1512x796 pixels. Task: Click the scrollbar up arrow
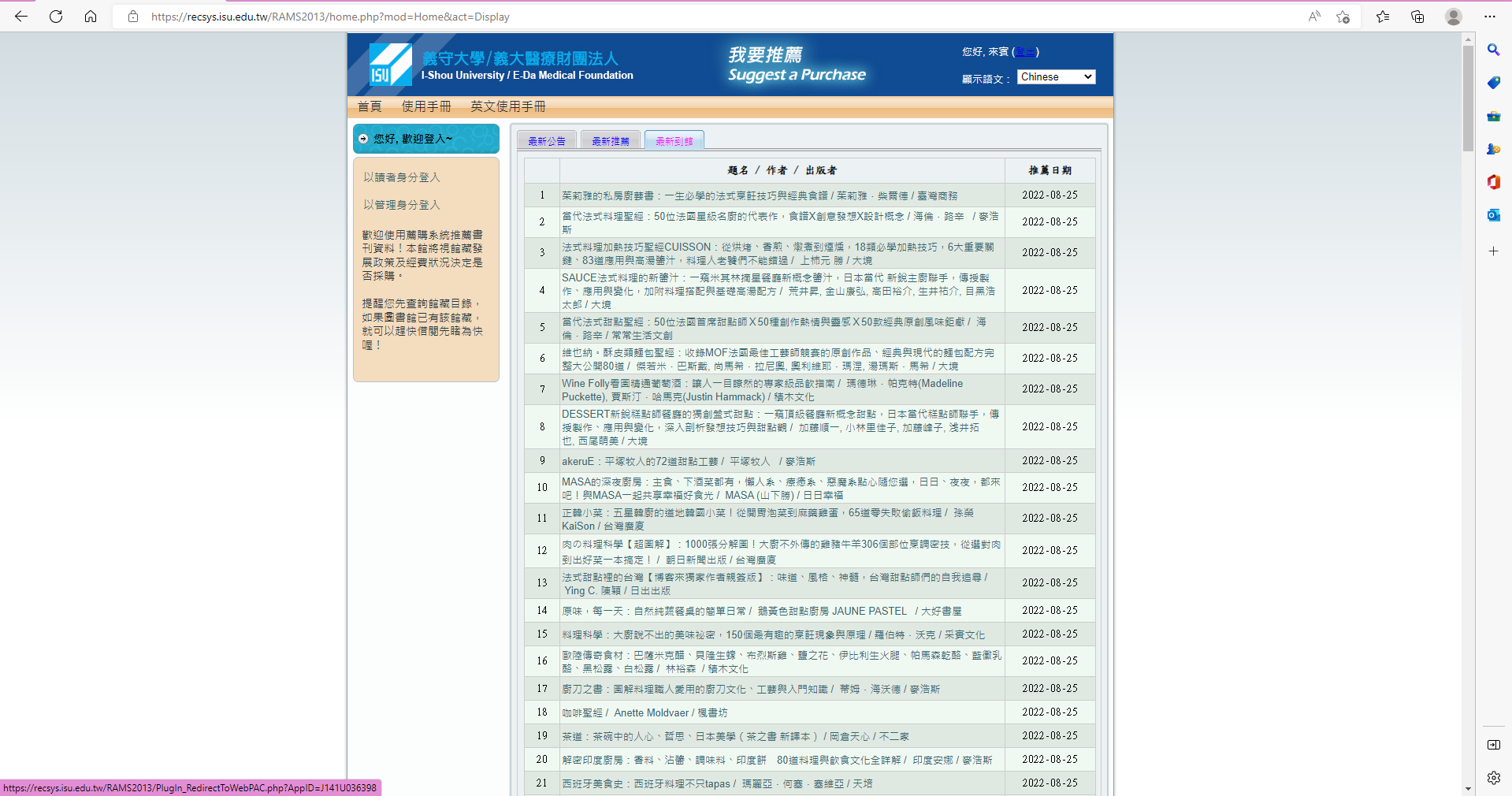[x=1468, y=39]
